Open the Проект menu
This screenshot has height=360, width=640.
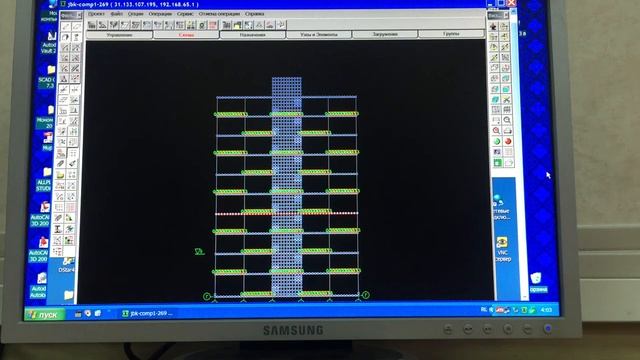coord(96,14)
